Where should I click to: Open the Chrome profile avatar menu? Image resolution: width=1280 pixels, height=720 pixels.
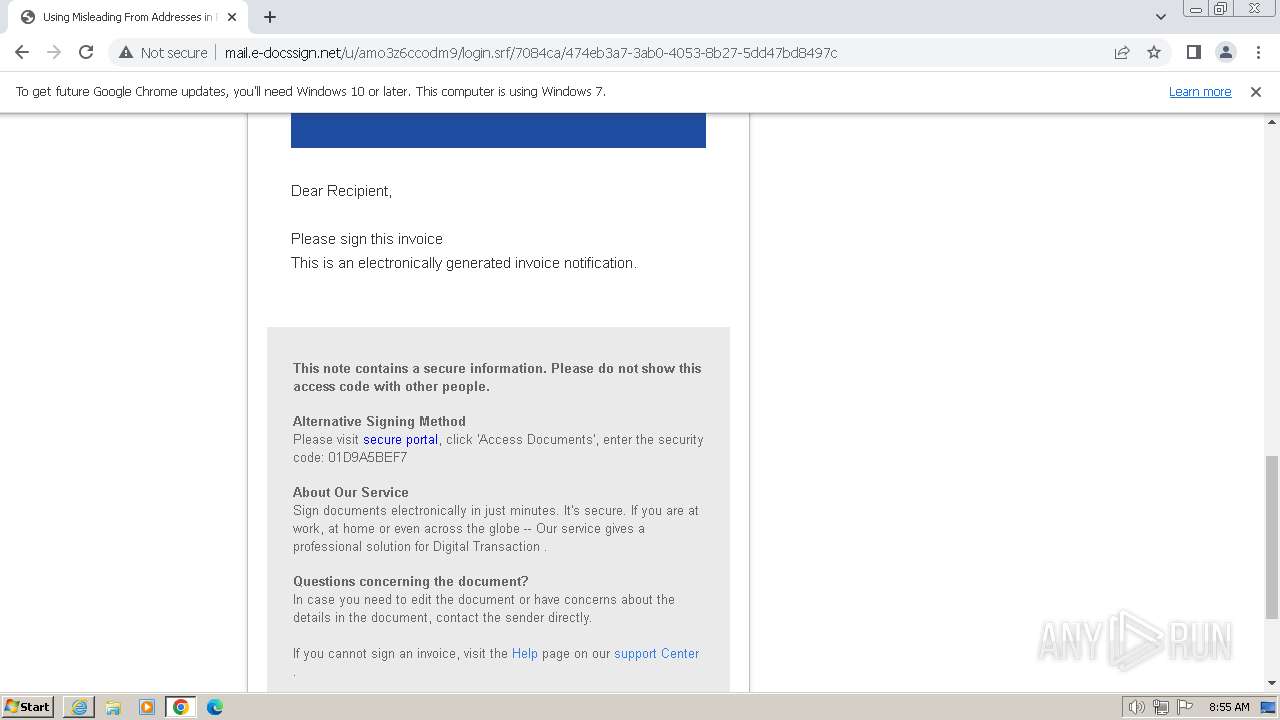click(x=1225, y=52)
